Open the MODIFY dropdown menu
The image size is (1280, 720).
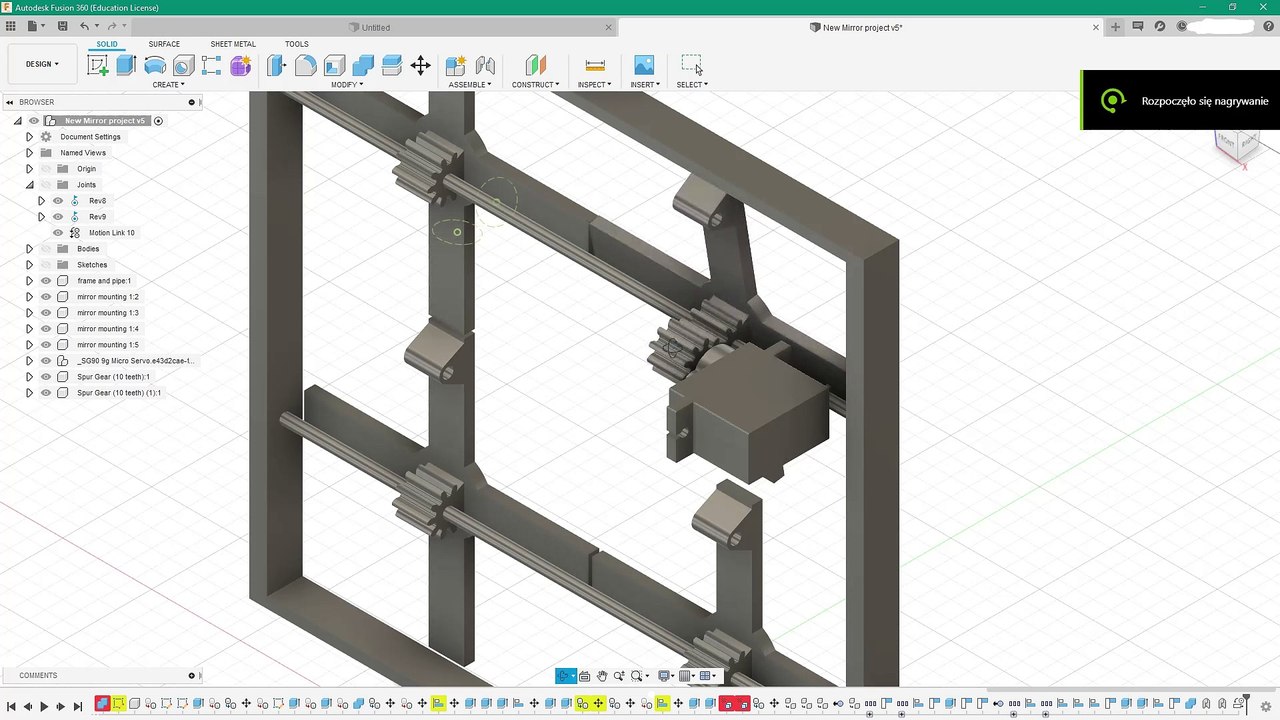[347, 85]
